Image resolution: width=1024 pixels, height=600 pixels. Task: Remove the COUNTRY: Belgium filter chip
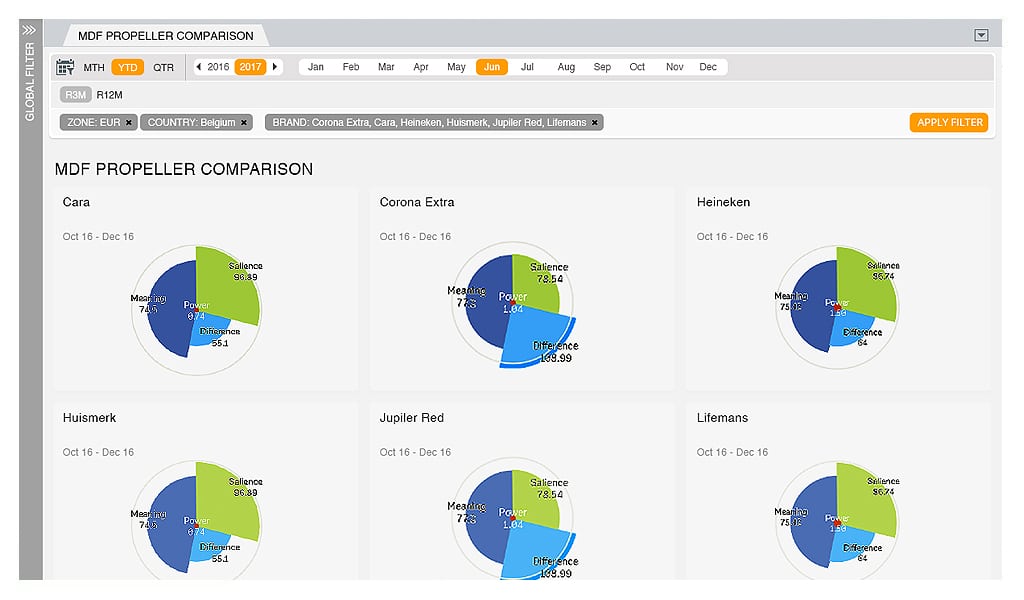pyautogui.click(x=244, y=123)
